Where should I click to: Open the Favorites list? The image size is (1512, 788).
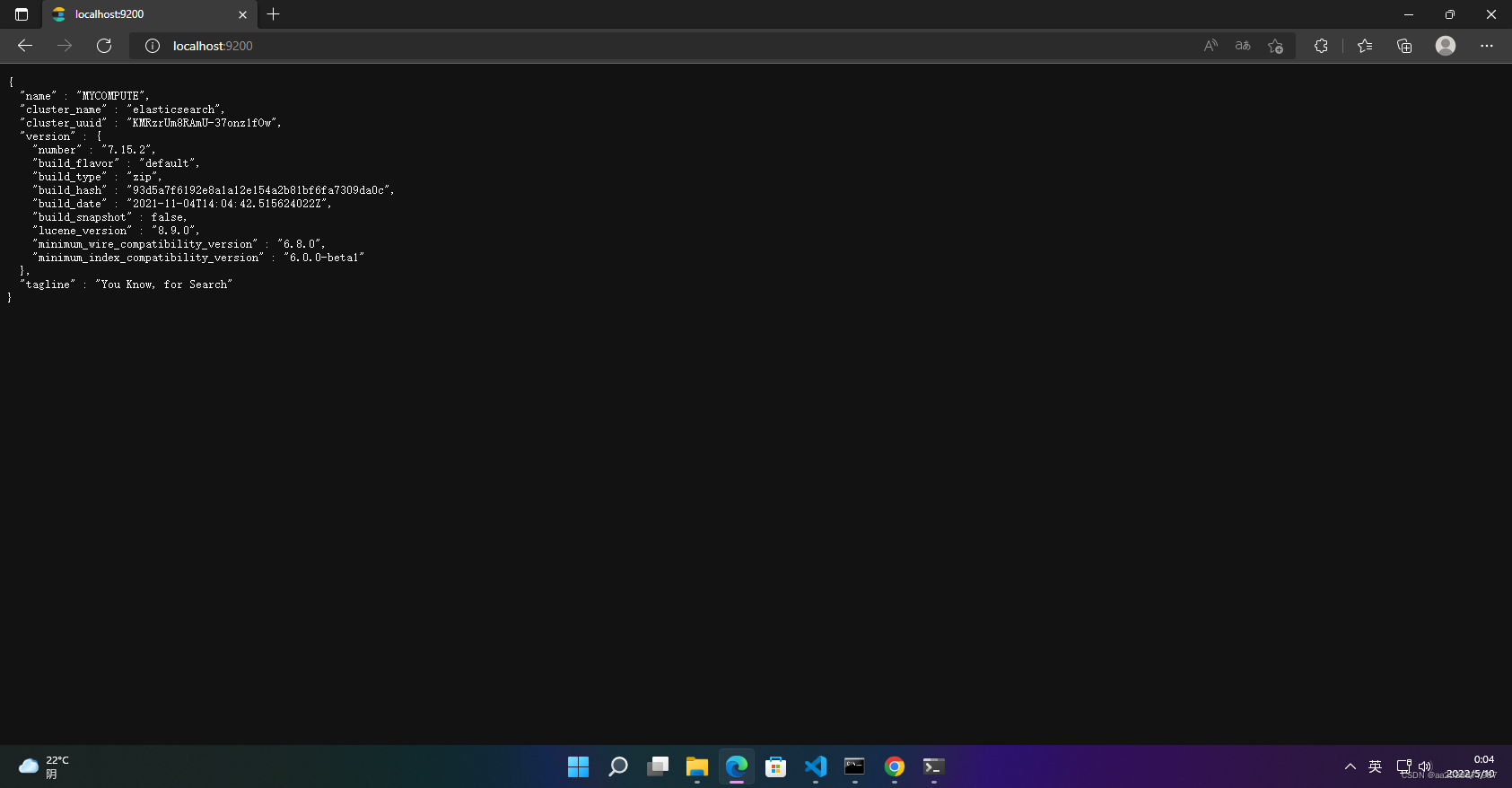tap(1365, 46)
